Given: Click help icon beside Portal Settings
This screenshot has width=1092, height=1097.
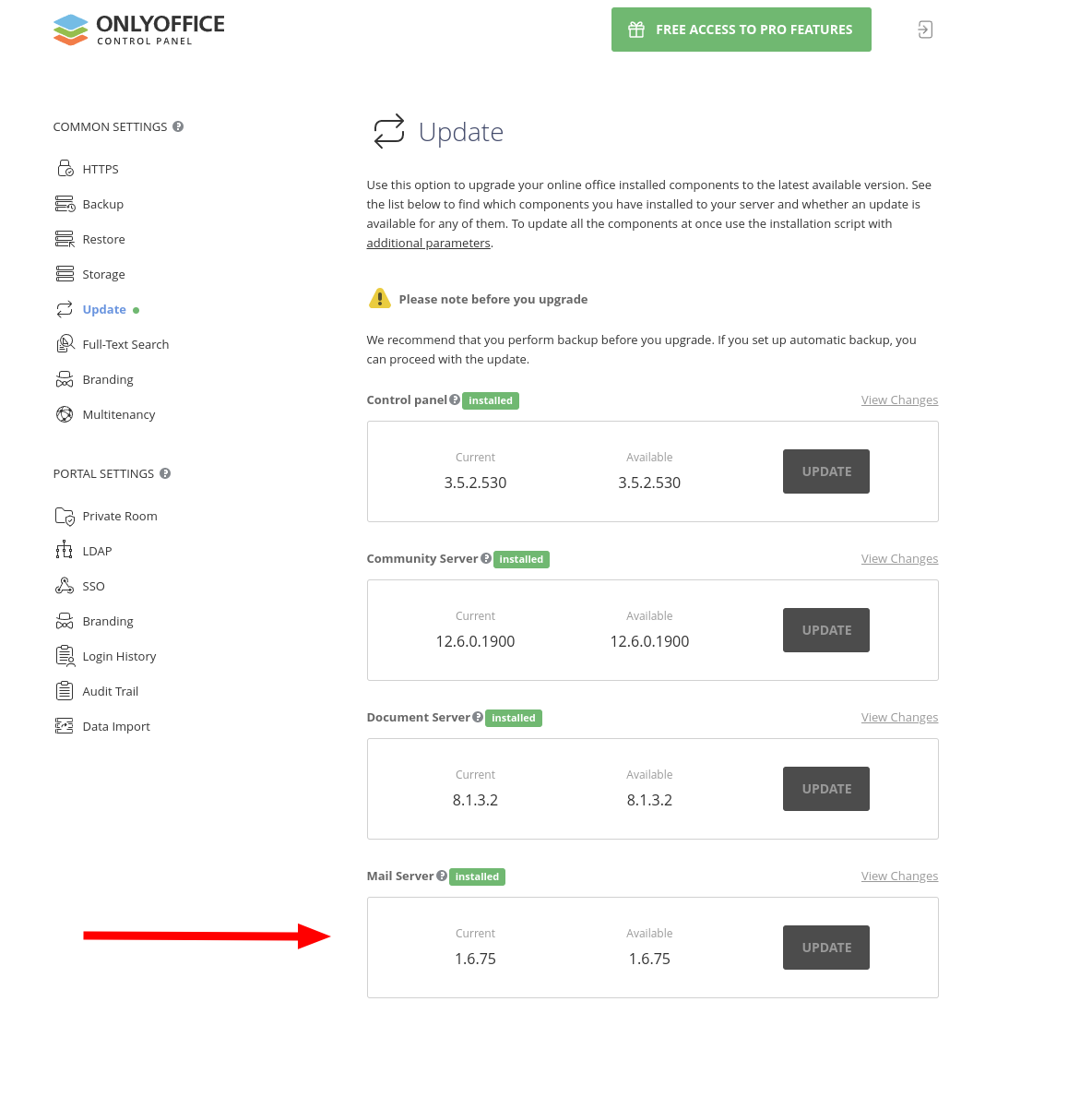Looking at the screenshot, I should click(x=165, y=473).
